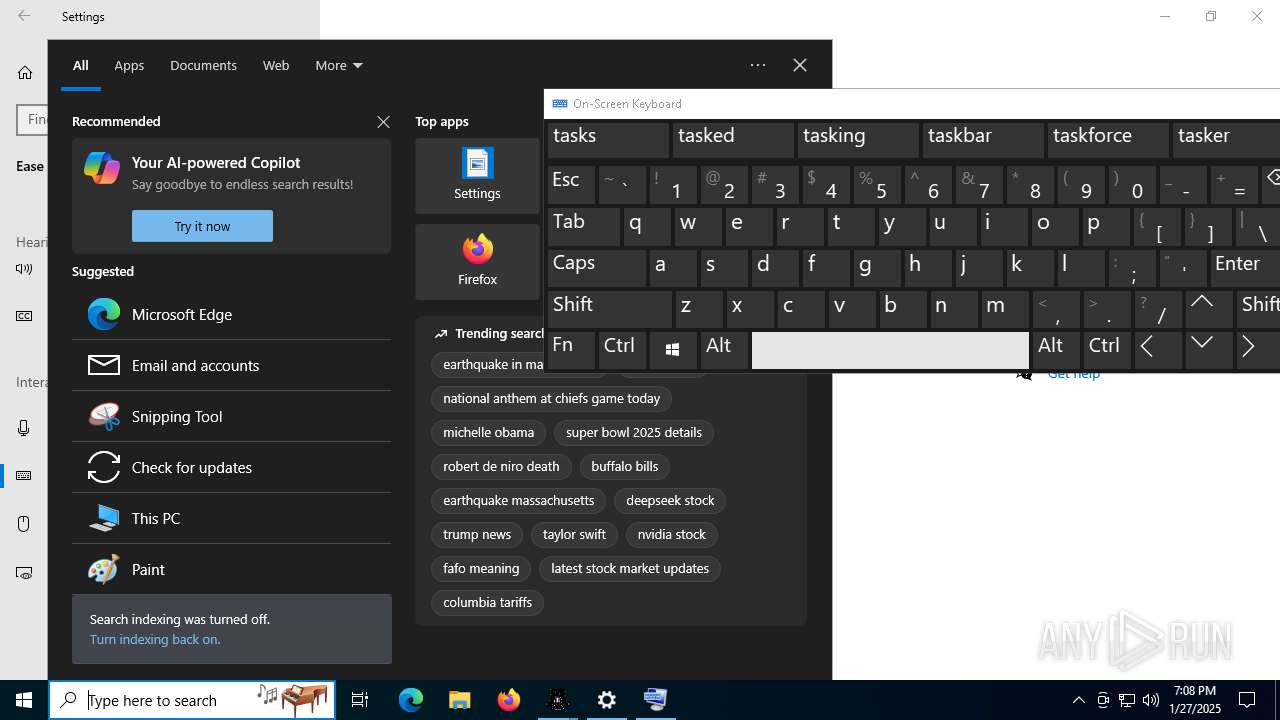This screenshot has height=720, width=1280.
Task: Open notification center on taskbar
Action: coord(1247,700)
